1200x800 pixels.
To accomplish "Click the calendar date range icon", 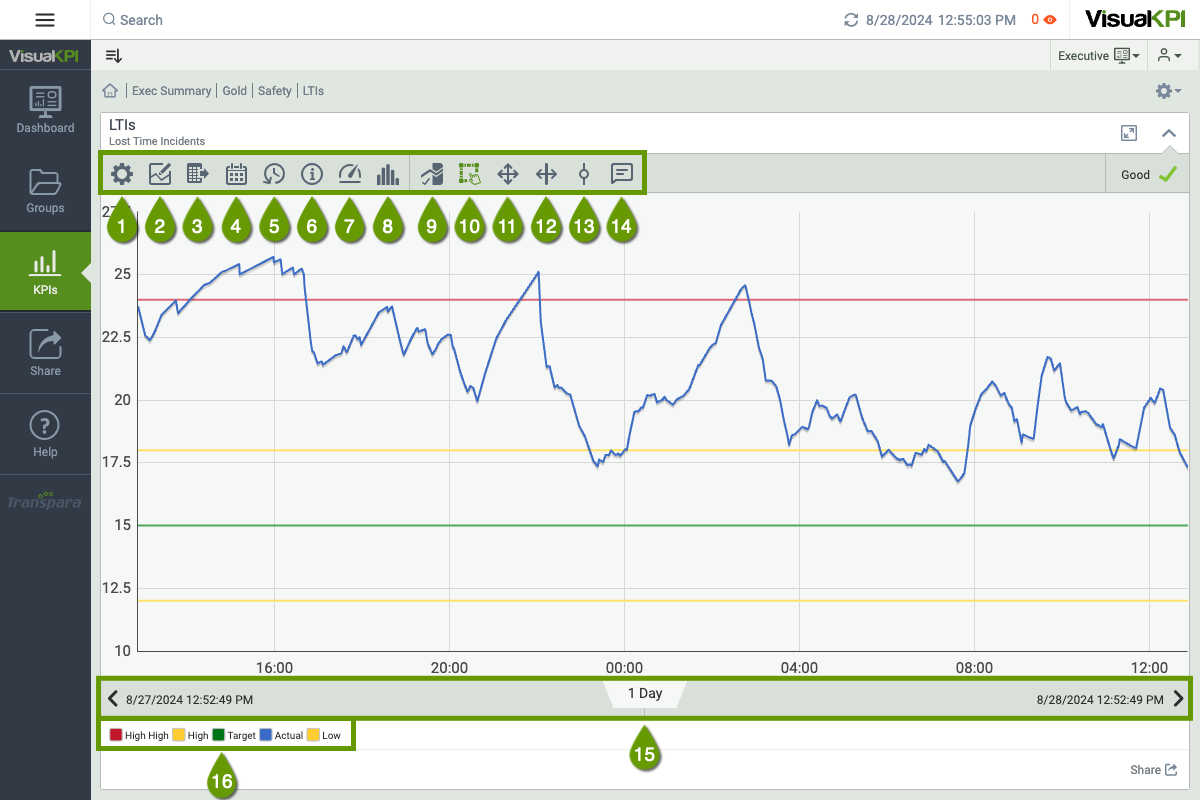I will 236,175.
